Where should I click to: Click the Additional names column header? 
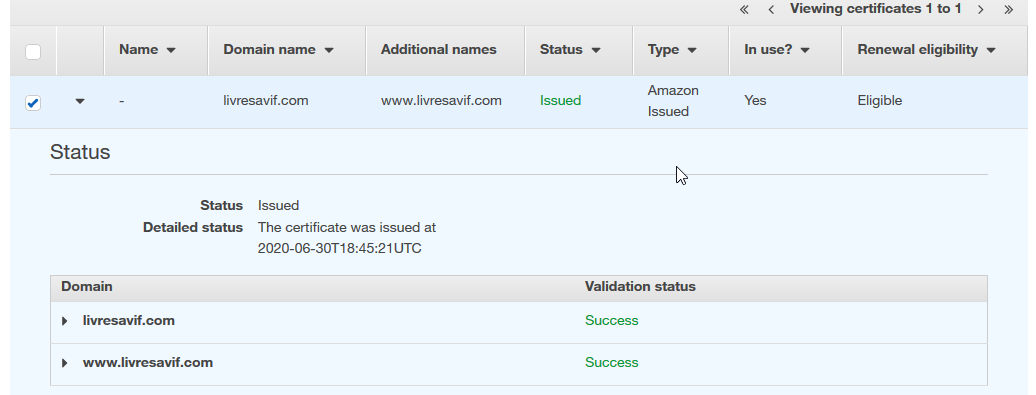tap(439, 50)
